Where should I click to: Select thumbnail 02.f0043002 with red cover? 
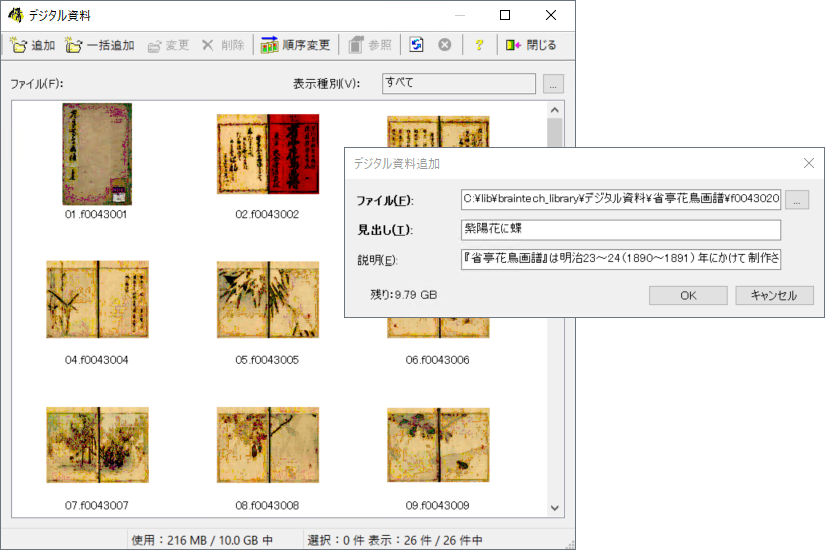coord(268,154)
